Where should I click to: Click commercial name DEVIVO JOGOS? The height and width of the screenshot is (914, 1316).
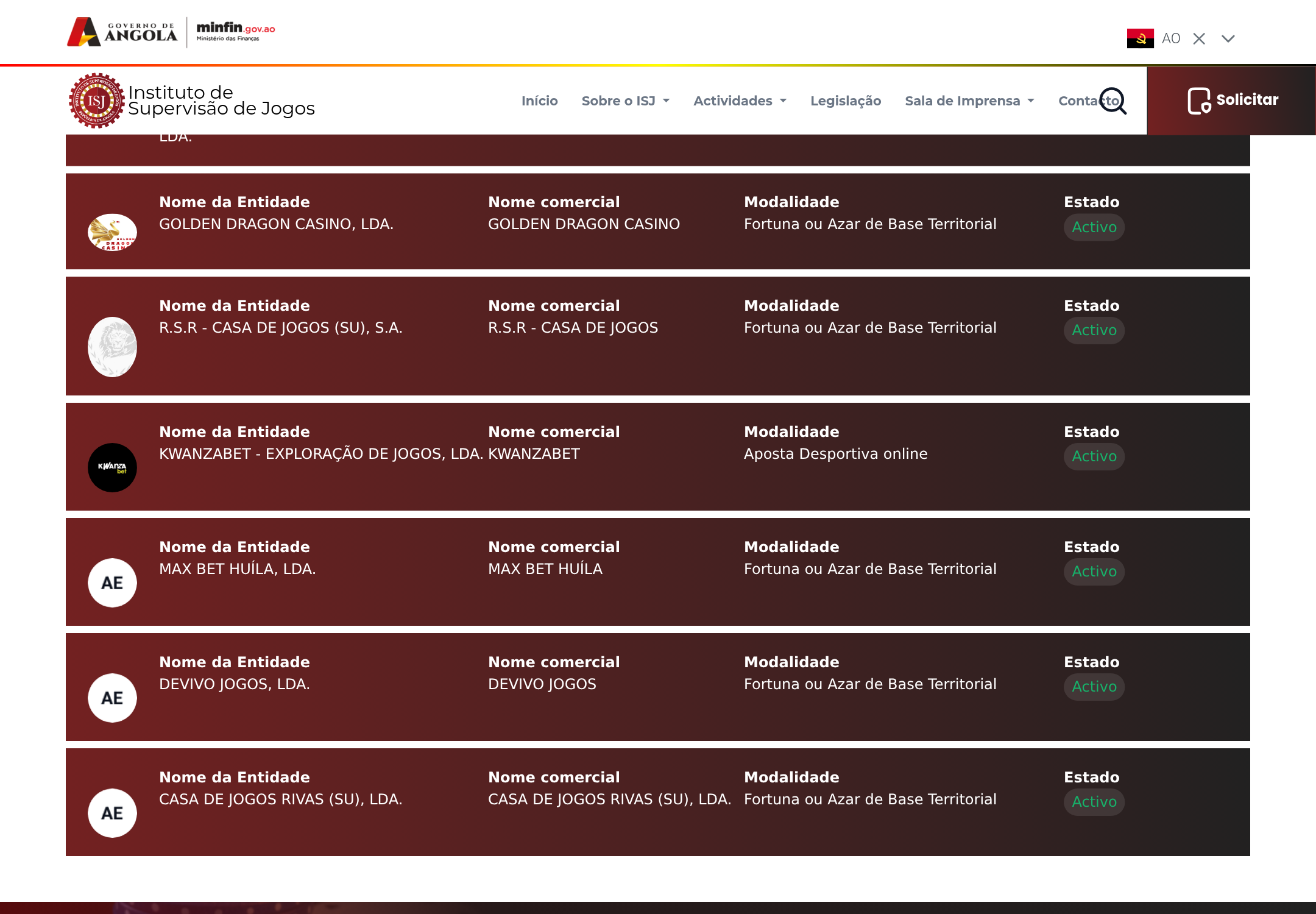(x=542, y=684)
